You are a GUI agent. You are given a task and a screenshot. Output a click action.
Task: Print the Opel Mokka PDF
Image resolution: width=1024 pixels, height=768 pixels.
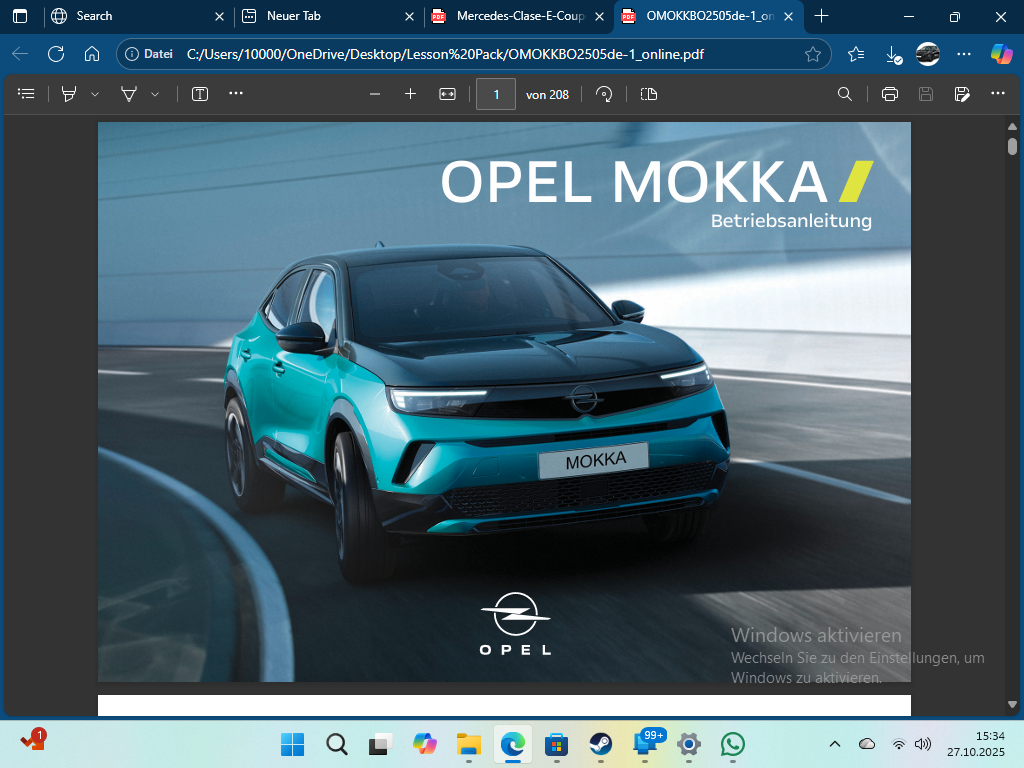point(890,94)
